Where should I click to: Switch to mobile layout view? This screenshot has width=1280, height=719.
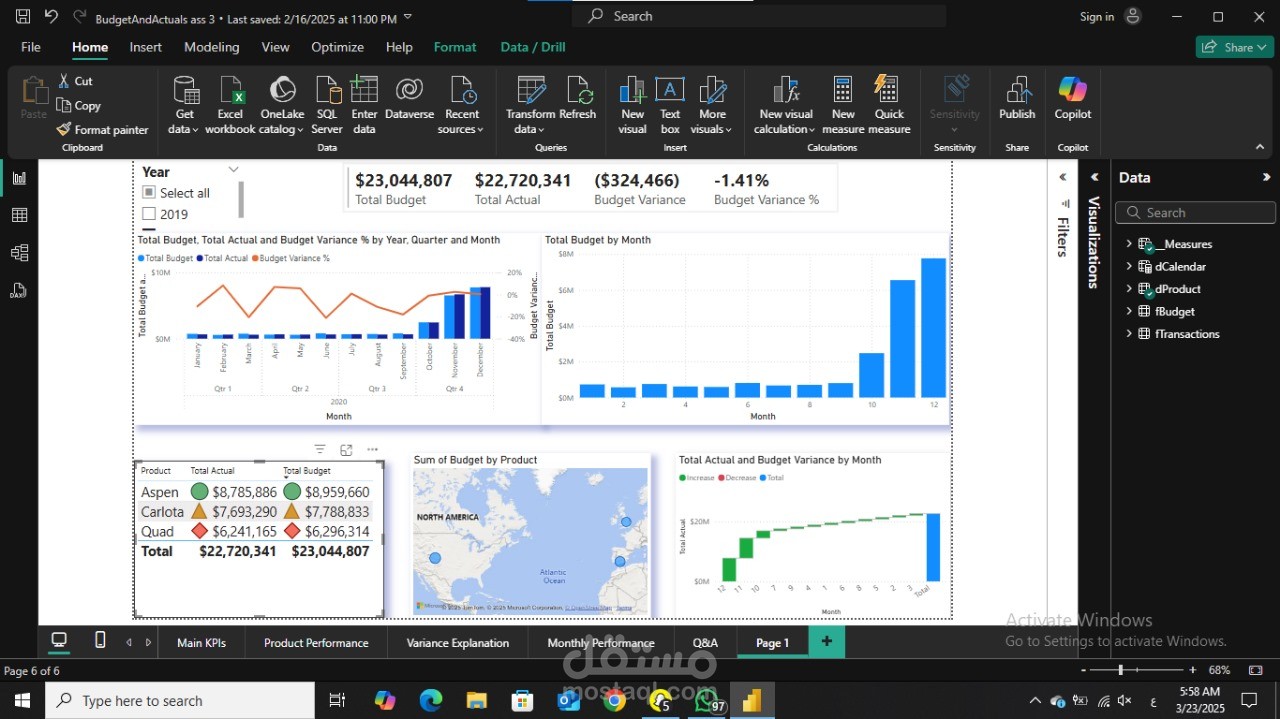pos(100,641)
